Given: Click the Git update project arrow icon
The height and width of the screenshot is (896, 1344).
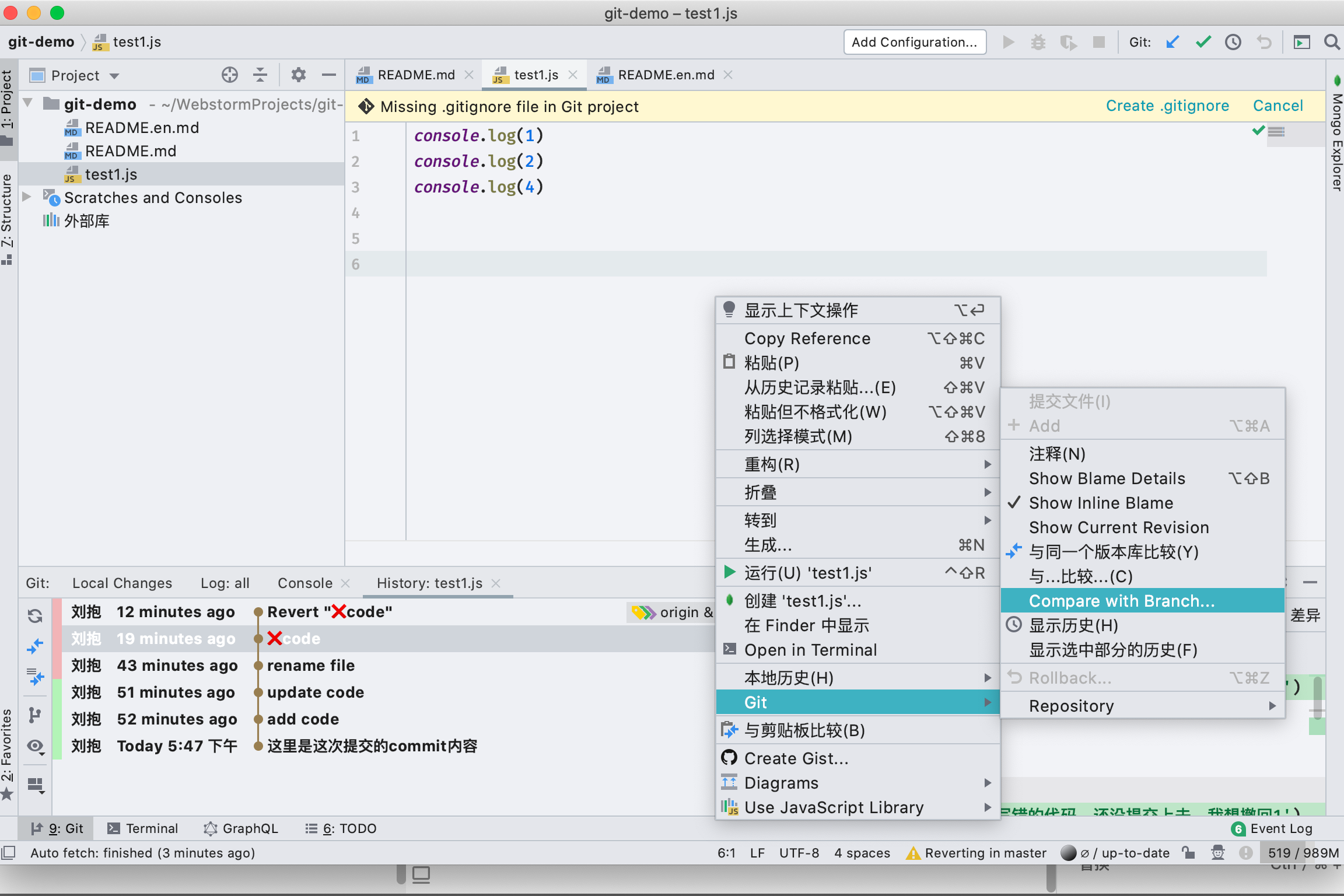Looking at the screenshot, I should [x=1172, y=42].
